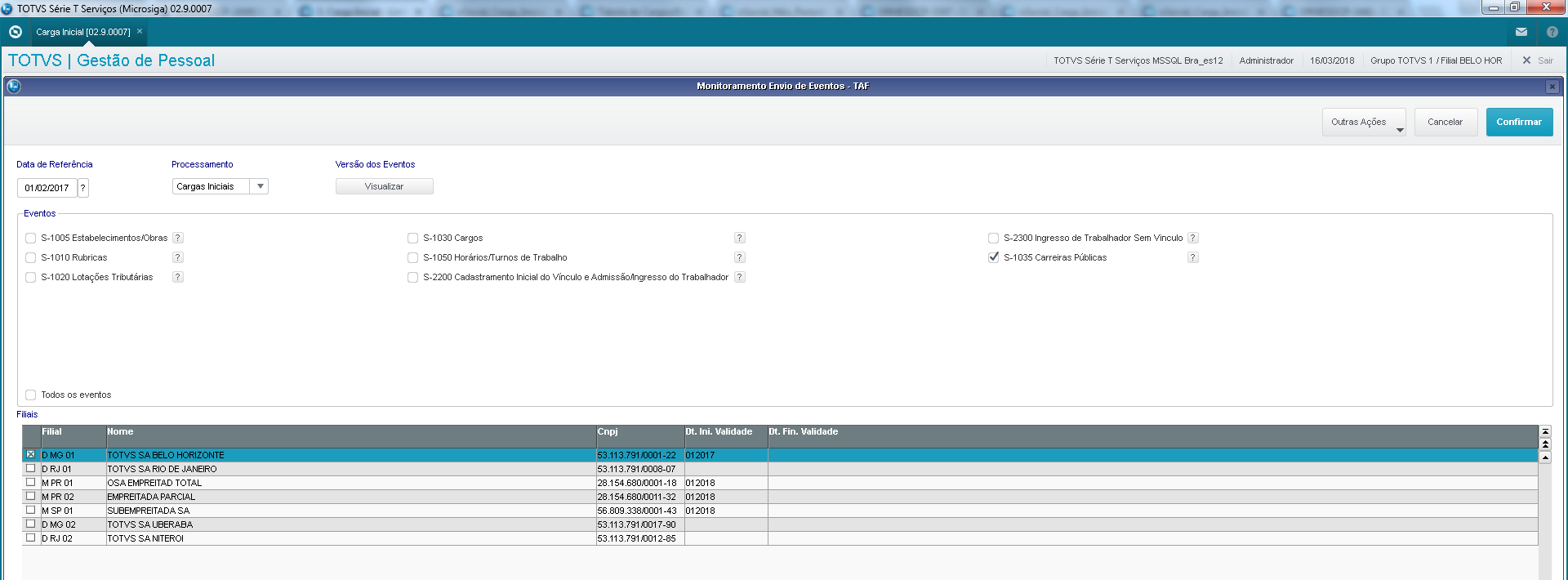Select filial M PR 02 row checkbox
This screenshot has height=580, width=1568.
[x=31, y=497]
